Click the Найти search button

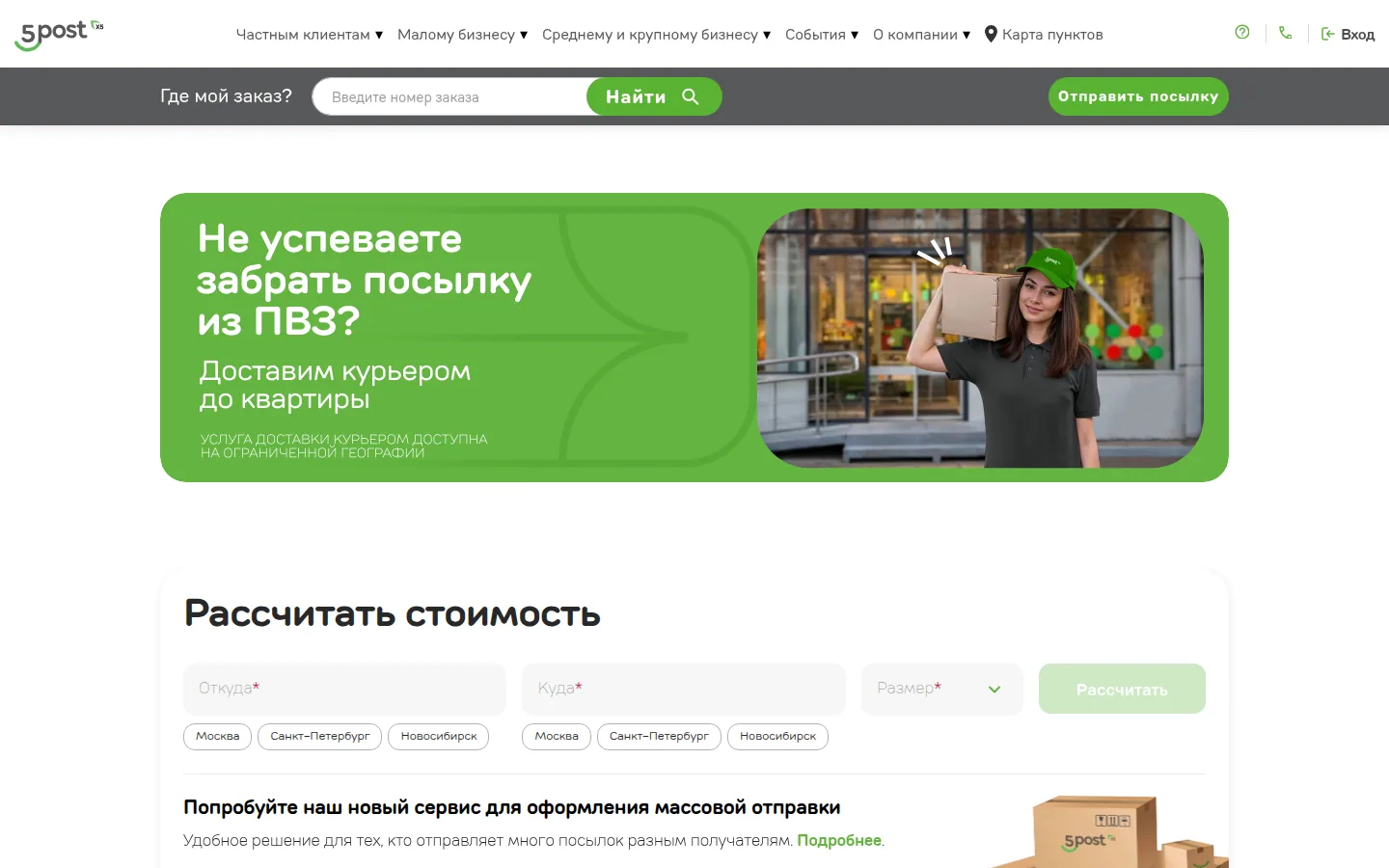click(x=654, y=96)
